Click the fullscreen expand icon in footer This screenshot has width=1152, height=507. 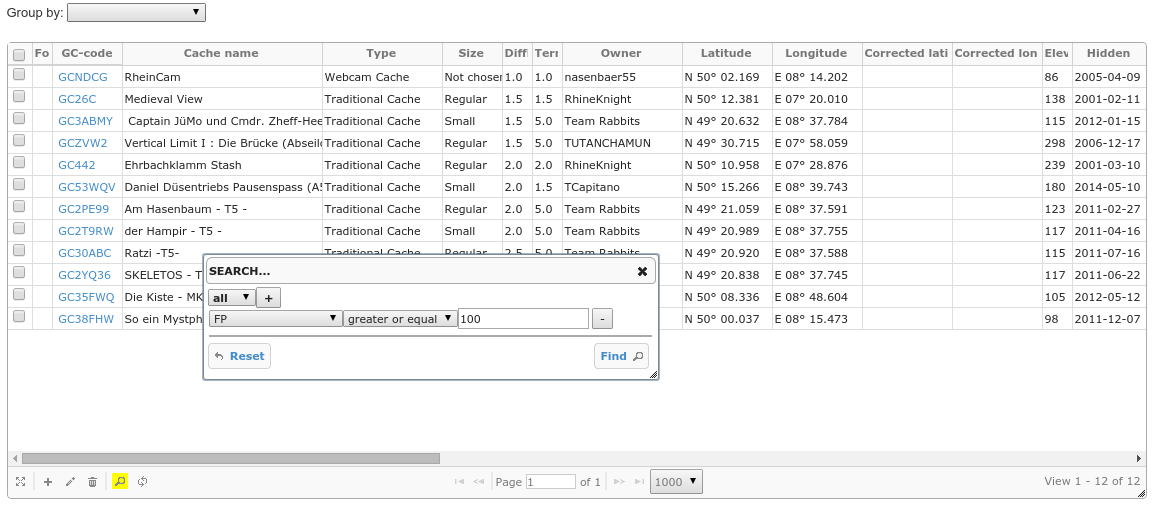[x=20, y=482]
